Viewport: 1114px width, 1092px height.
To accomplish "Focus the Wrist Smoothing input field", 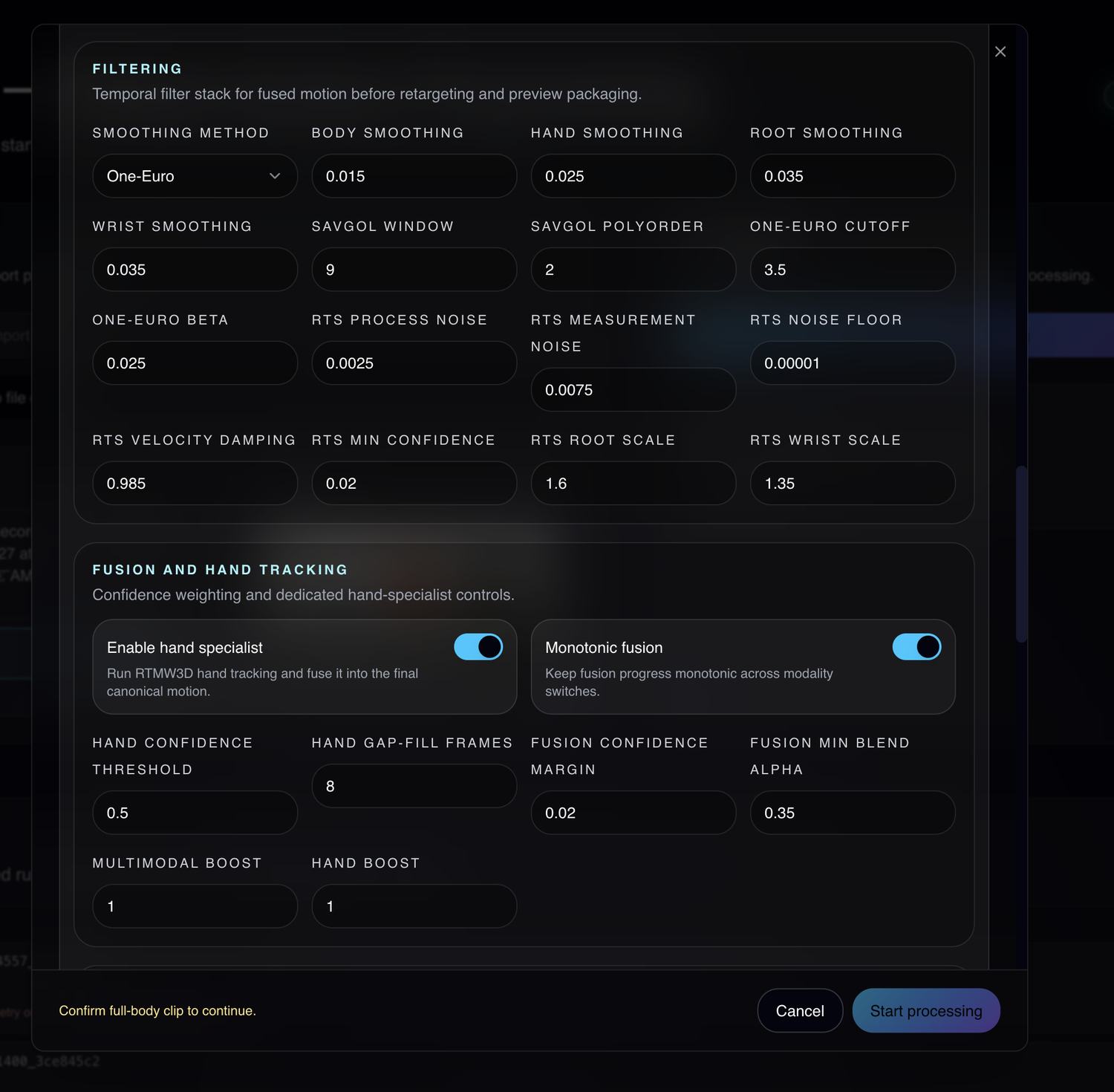I will (195, 270).
